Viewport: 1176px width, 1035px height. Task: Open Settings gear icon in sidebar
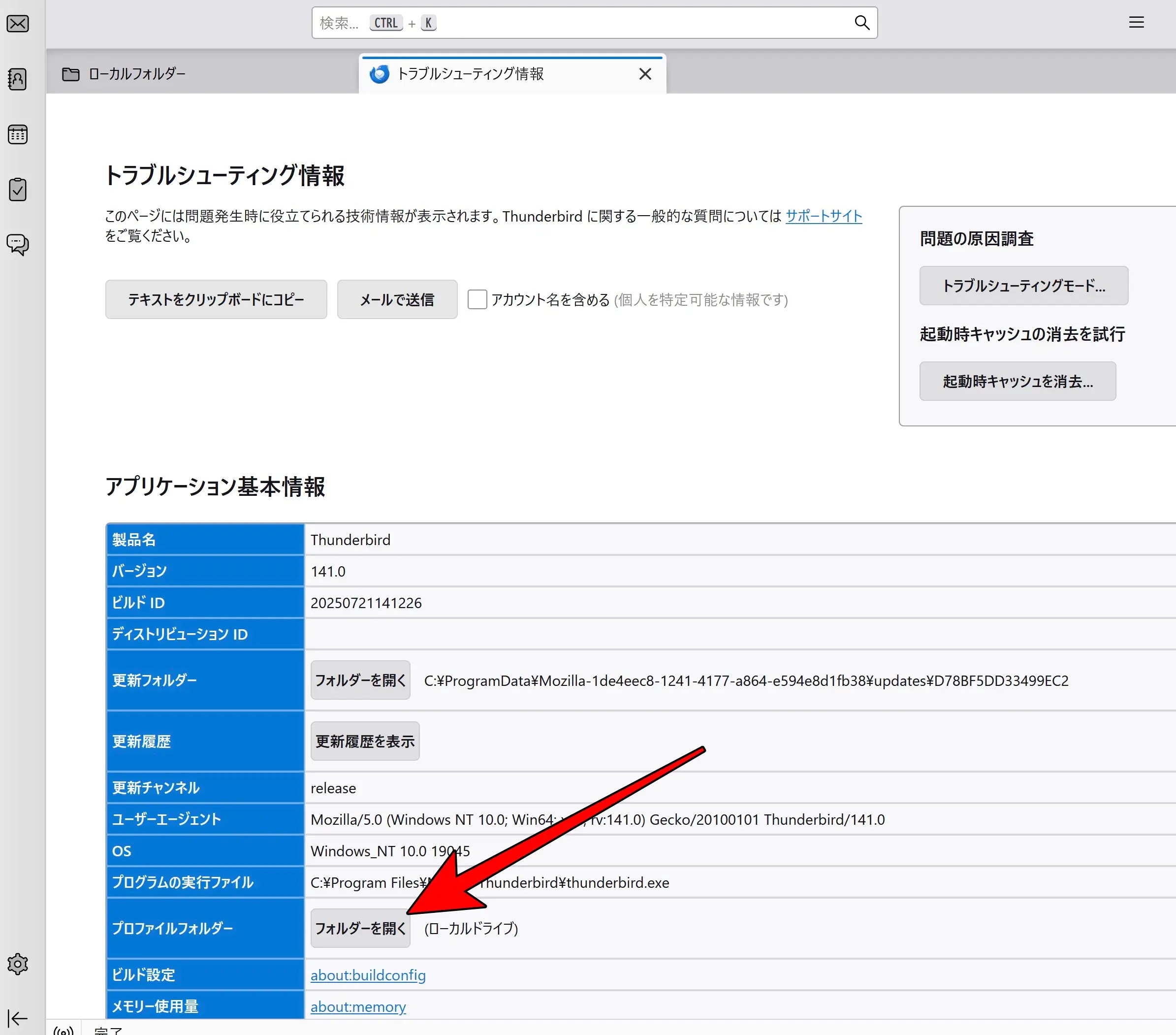[x=18, y=964]
